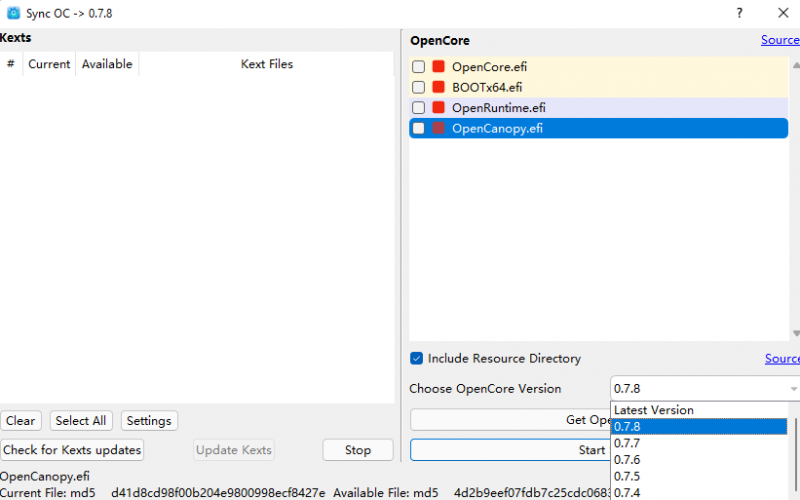Click the file list scroll-up arrow
Image resolution: width=800 pixels, height=500 pixels.
click(796, 65)
